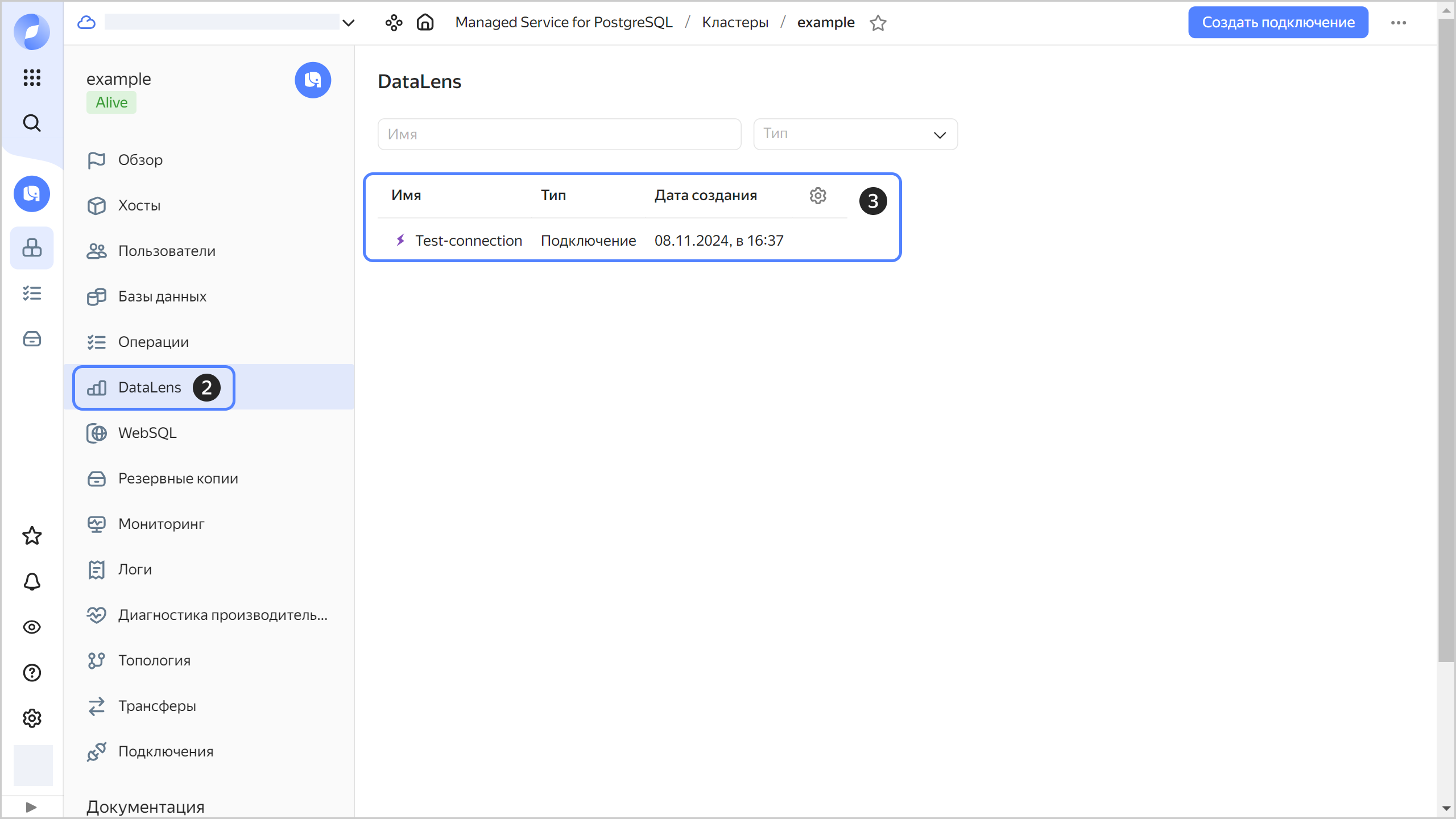The width and height of the screenshot is (1456, 819).
Task: Open the Test-connection link
Action: [468, 241]
